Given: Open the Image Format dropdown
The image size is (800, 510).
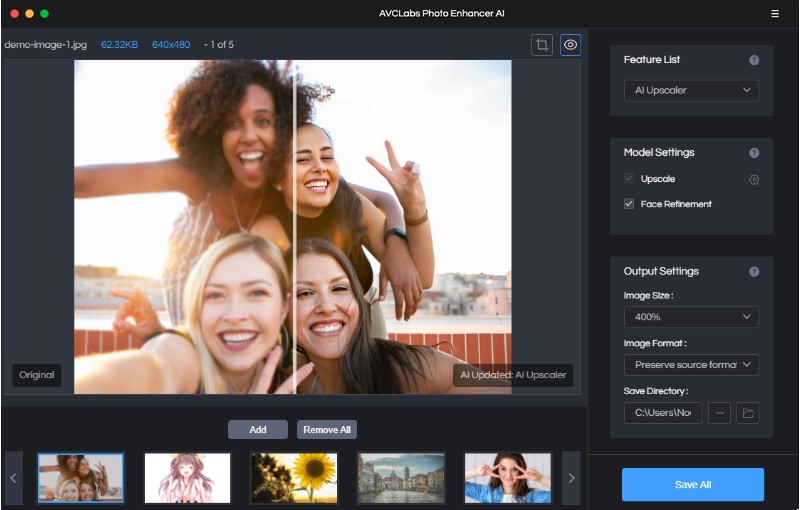Looking at the screenshot, I should pyautogui.click(x=691, y=365).
